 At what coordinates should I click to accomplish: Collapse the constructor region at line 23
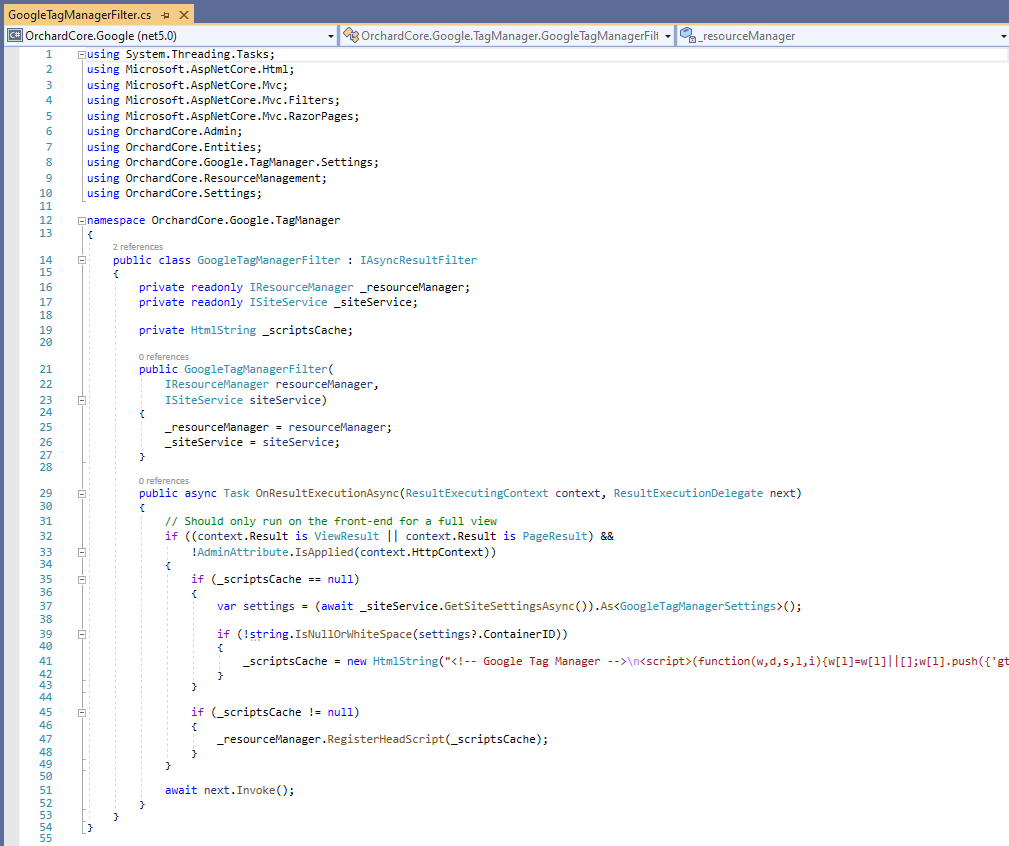click(82, 400)
